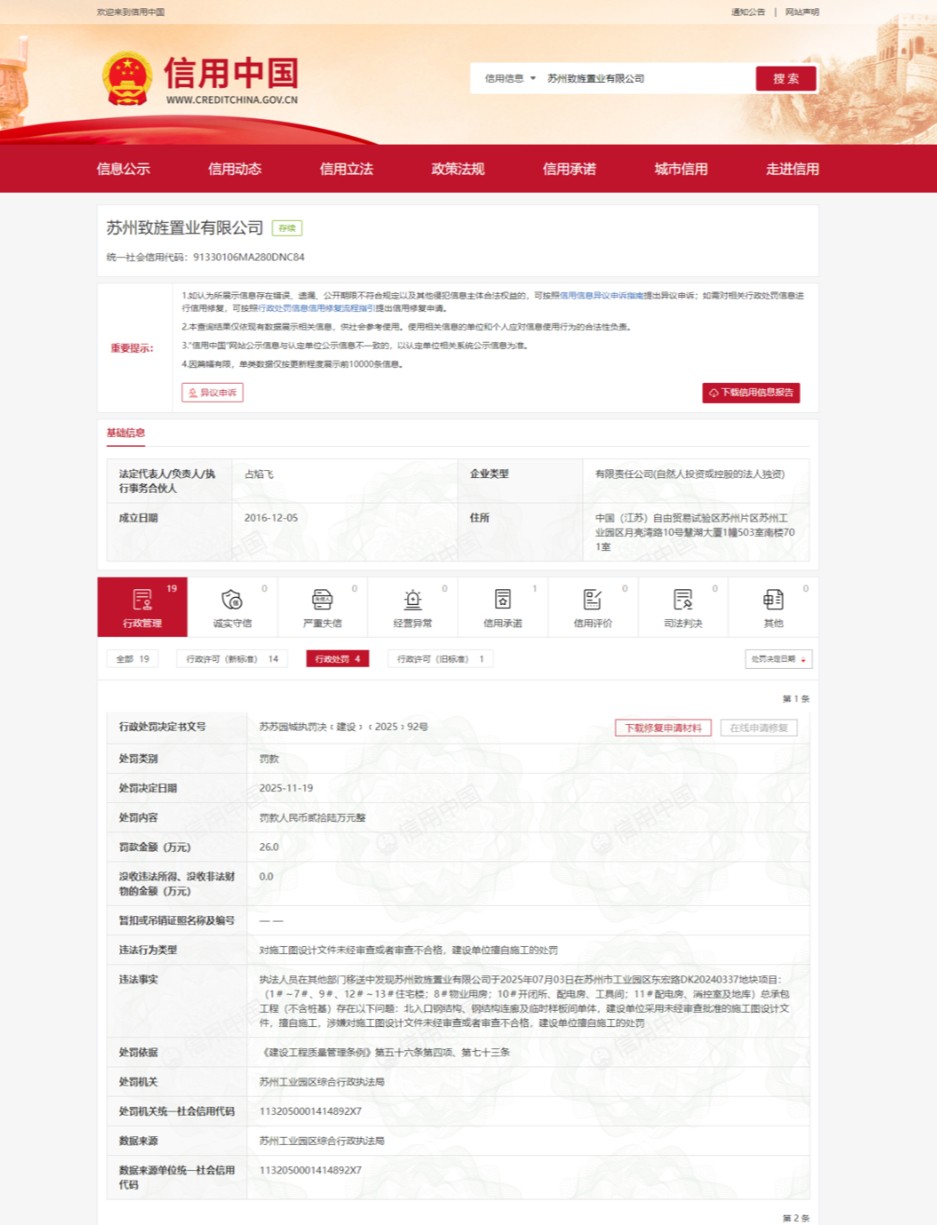Open the 信用动态 navigation menu
The width and height of the screenshot is (937, 1225).
point(234,169)
